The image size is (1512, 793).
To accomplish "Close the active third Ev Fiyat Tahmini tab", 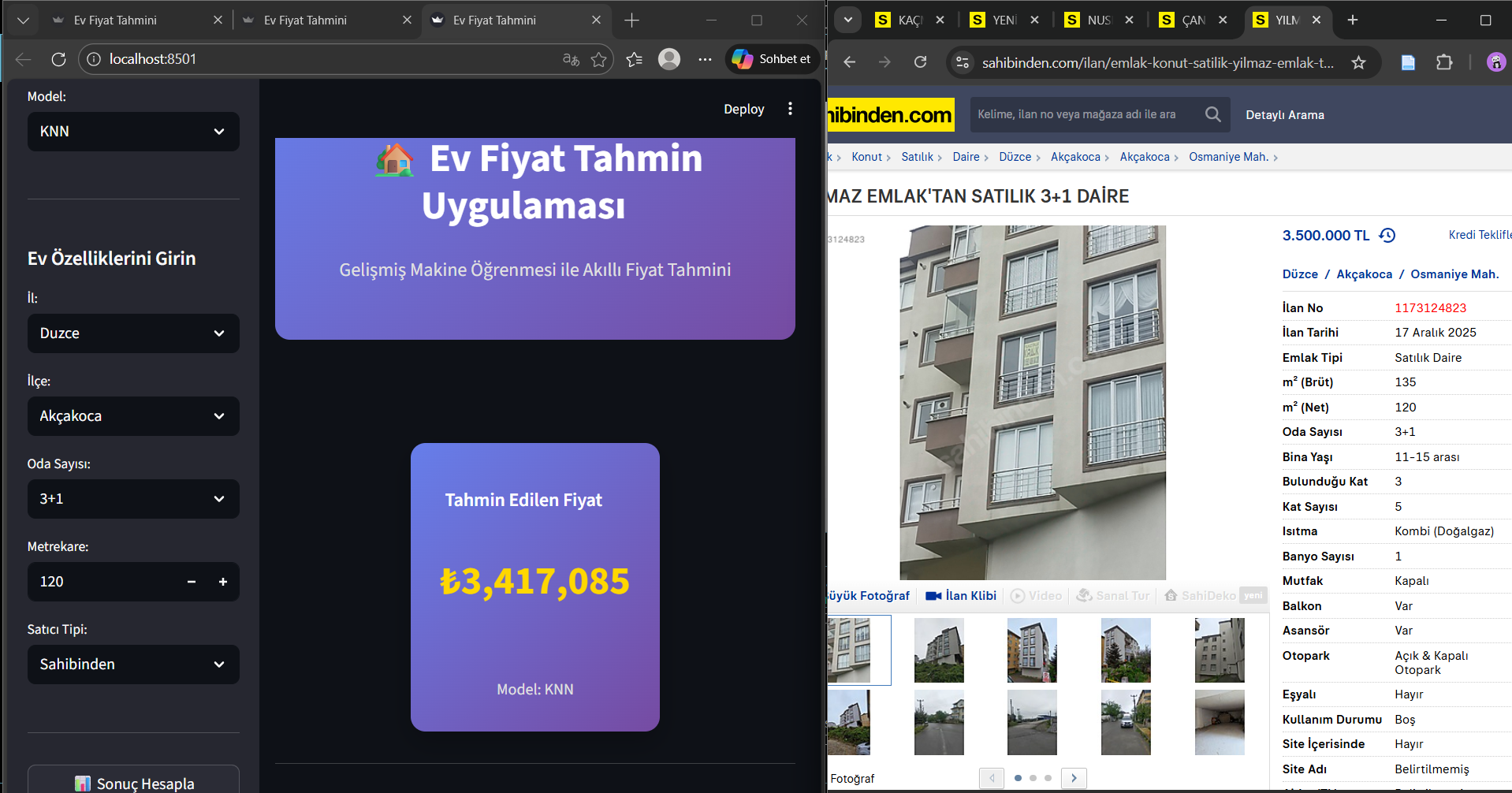I will pos(596,20).
